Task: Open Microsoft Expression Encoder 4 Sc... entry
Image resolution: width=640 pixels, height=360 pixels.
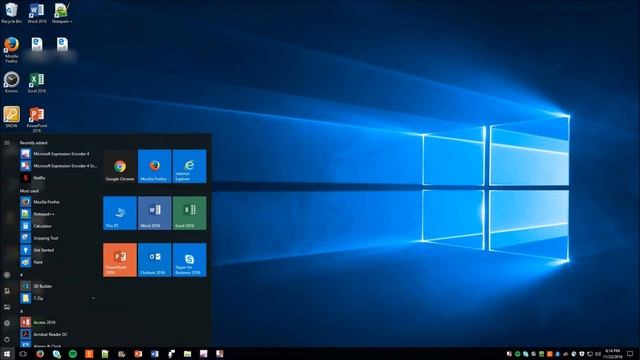Action: pyautogui.click(x=59, y=166)
